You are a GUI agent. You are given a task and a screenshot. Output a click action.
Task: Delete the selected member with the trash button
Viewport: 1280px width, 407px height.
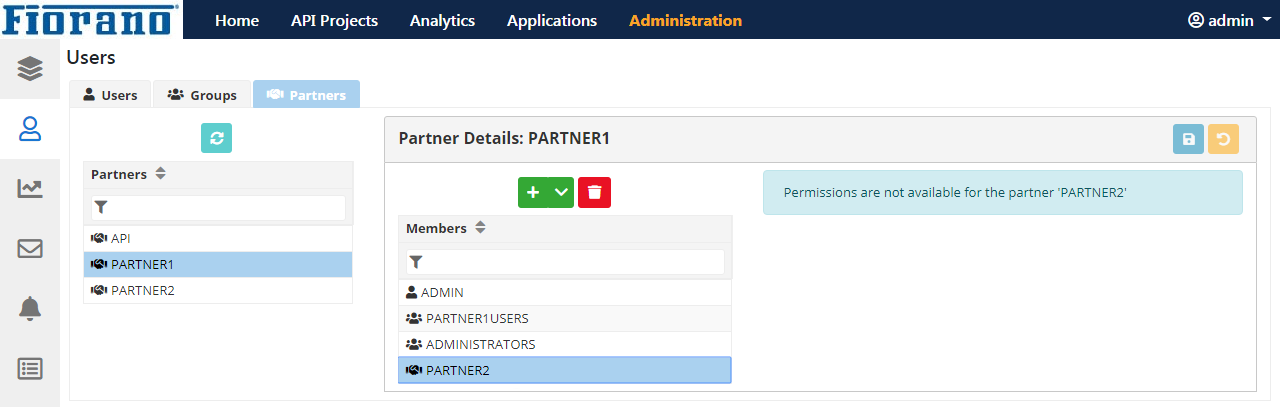tap(594, 192)
